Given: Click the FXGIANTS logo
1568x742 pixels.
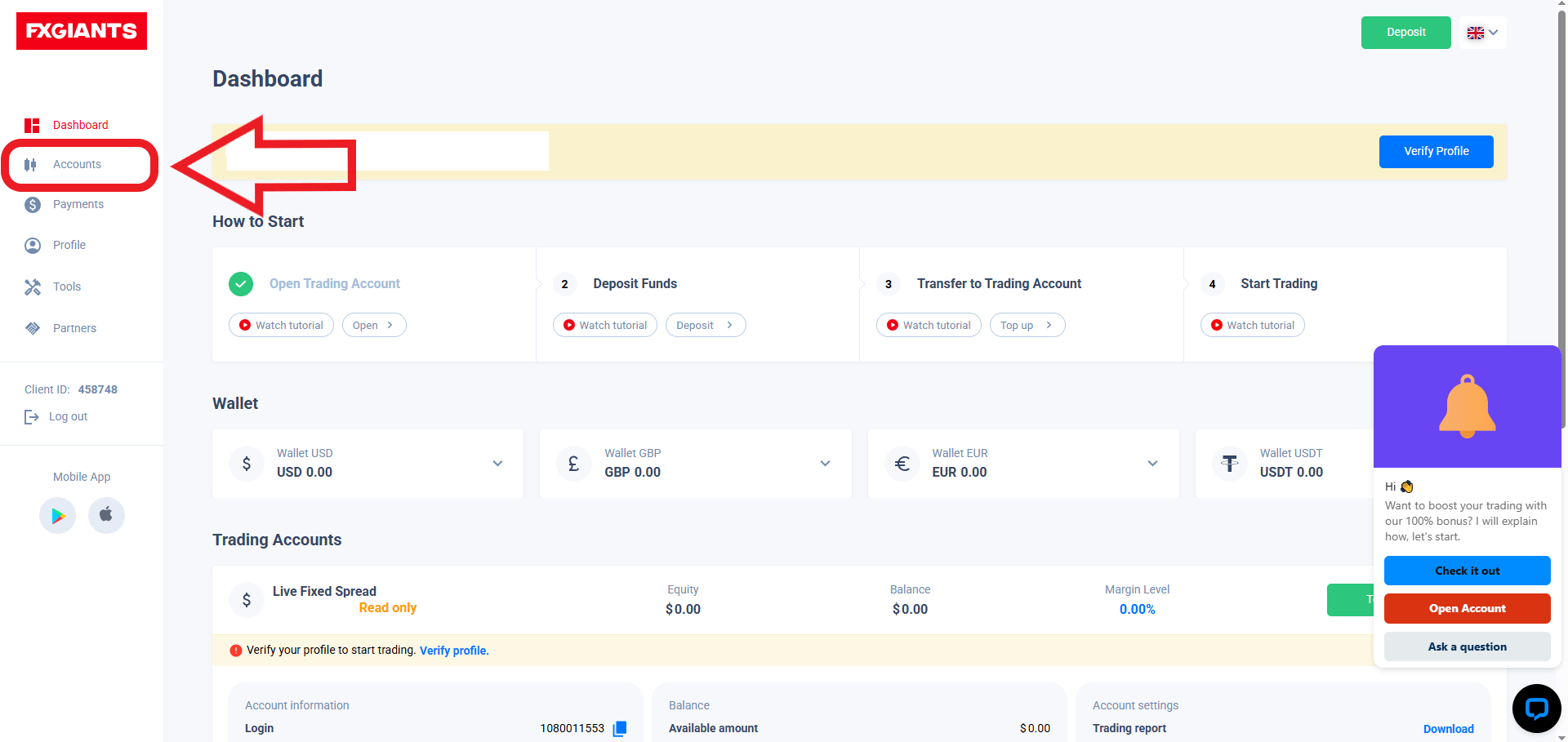Looking at the screenshot, I should click(82, 31).
